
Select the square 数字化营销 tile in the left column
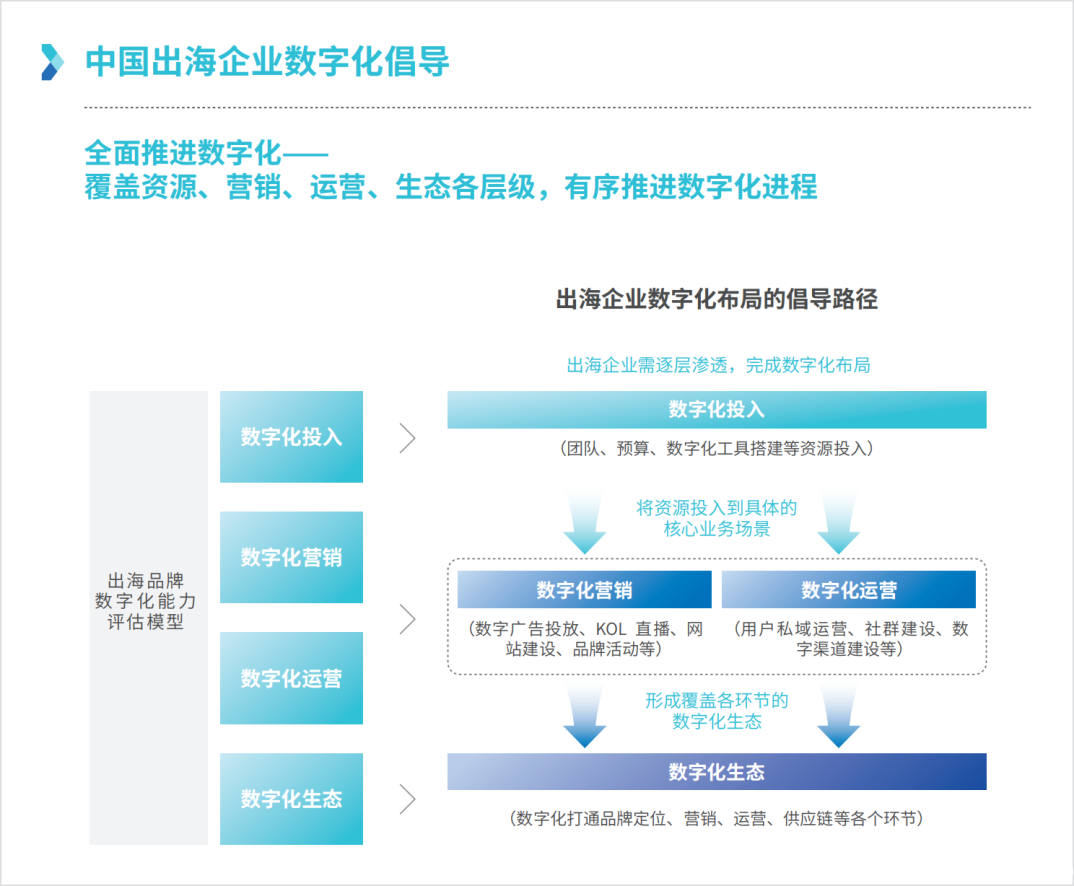[x=291, y=557]
